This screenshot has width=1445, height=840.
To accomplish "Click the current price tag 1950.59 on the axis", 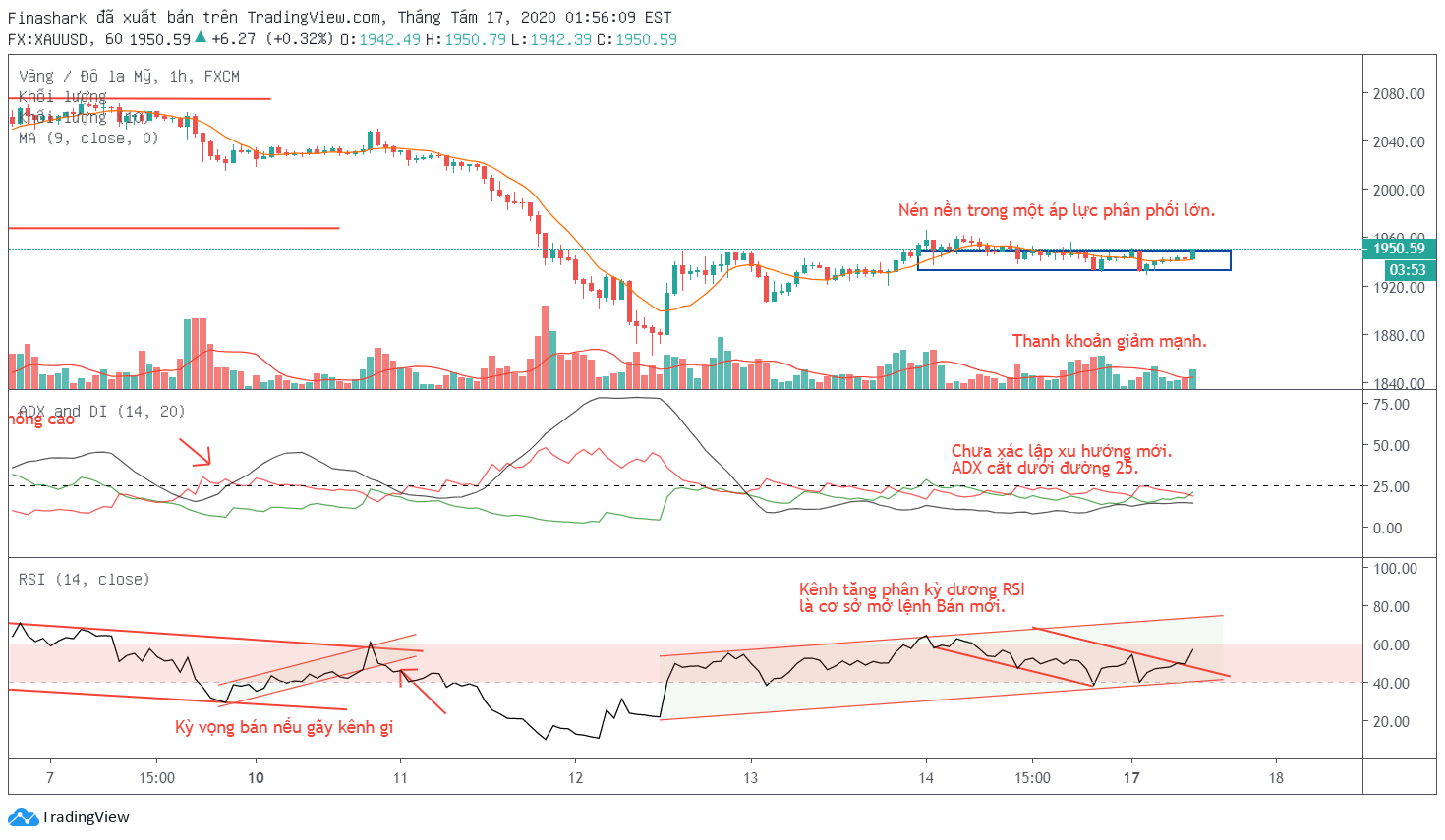I will (1399, 249).
